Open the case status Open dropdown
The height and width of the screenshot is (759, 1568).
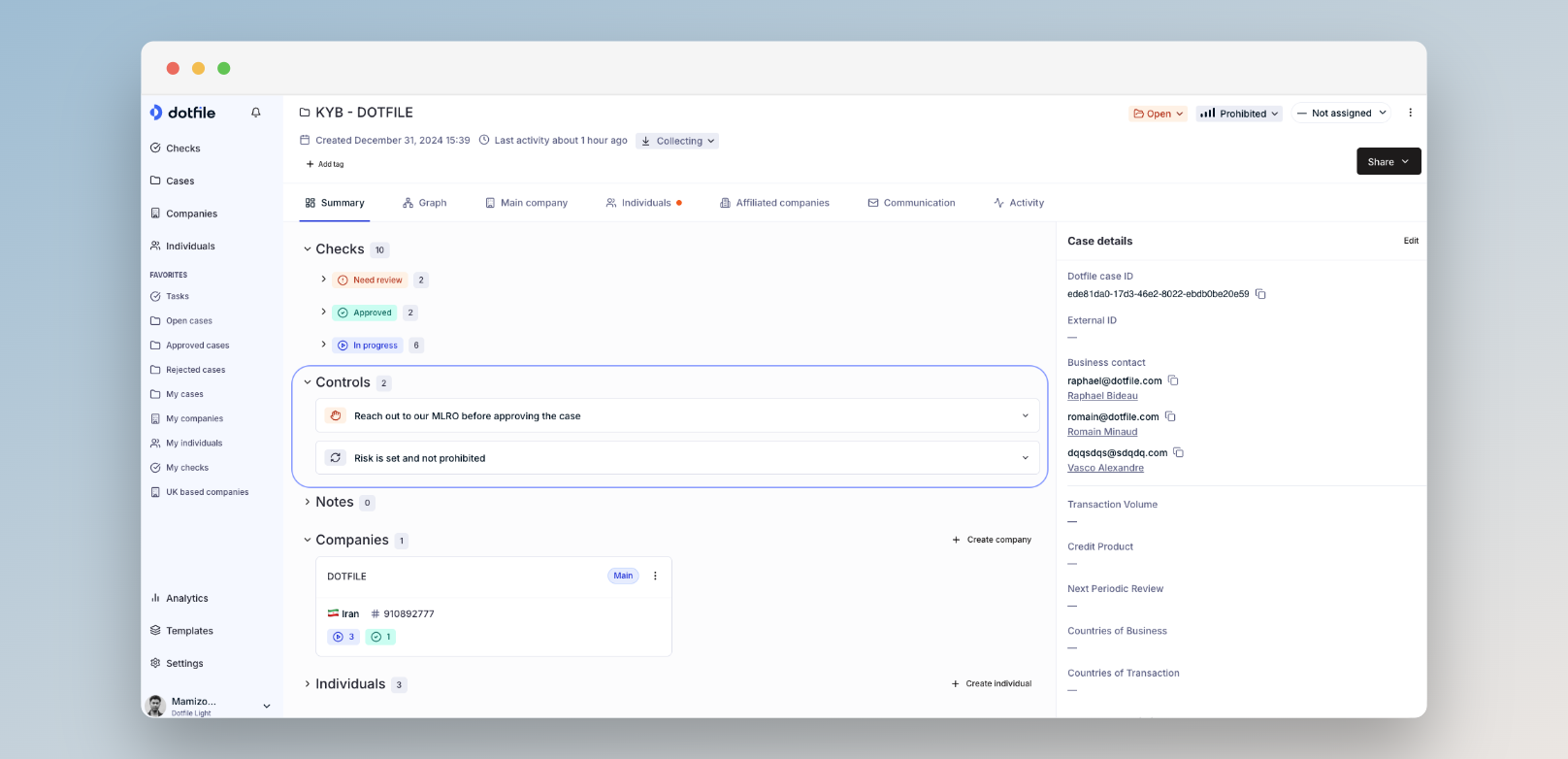click(x=1159, y=114)
